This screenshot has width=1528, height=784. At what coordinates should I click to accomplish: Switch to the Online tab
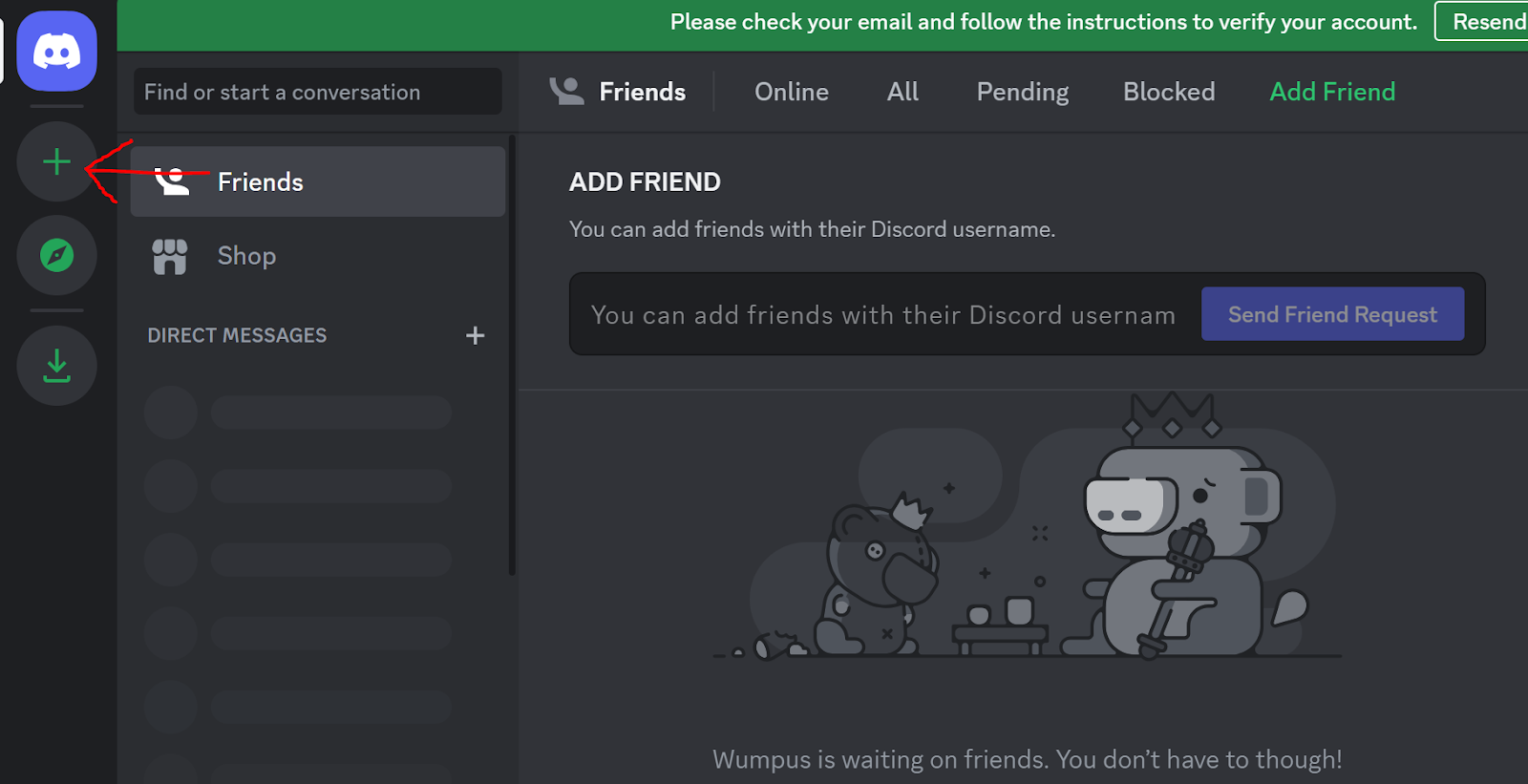pos(791,92)
